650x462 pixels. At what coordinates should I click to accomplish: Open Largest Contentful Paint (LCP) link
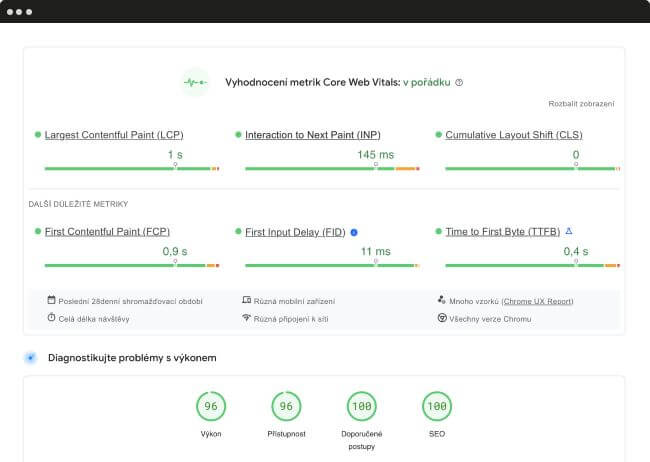tap(113, 135)
